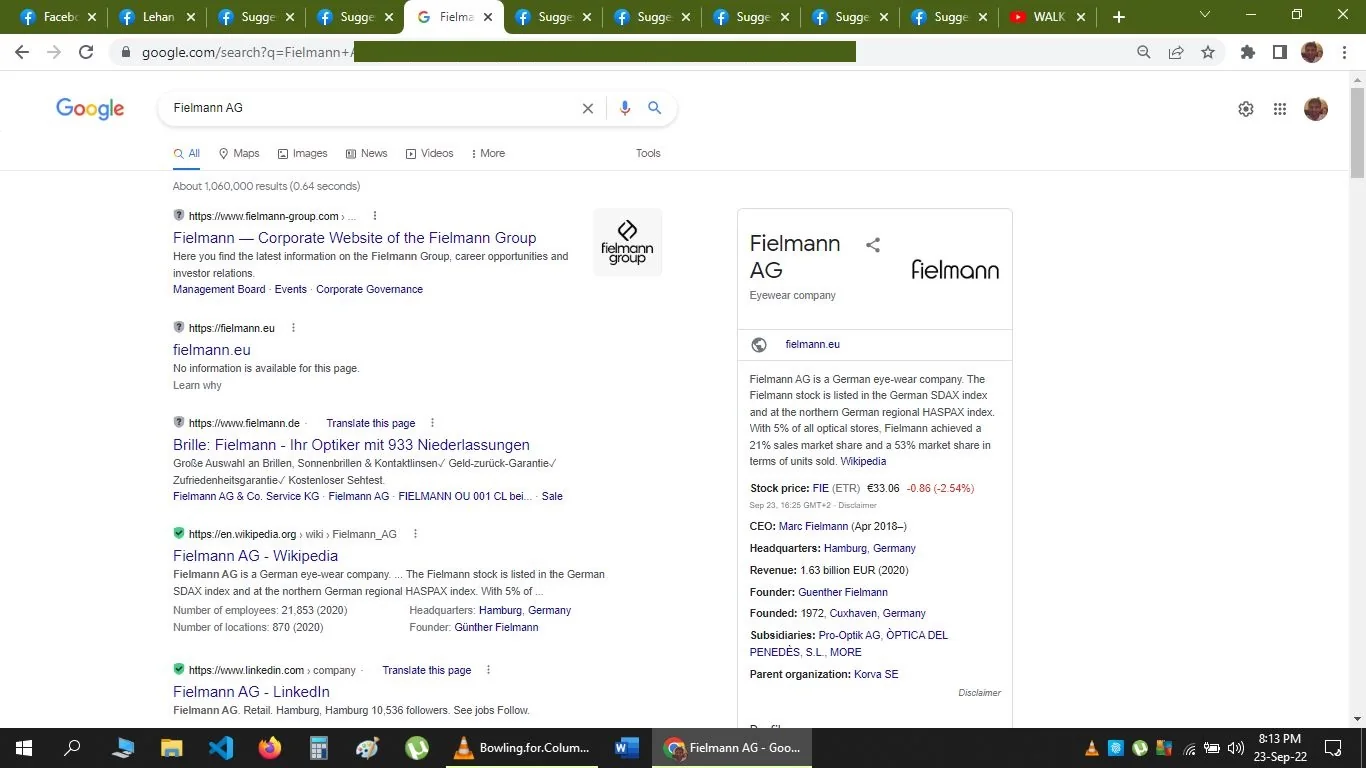The height and width of the screenshot is (768, 1366).
Task: Expand the More search categories menu
Action: (x=488, y=153)
